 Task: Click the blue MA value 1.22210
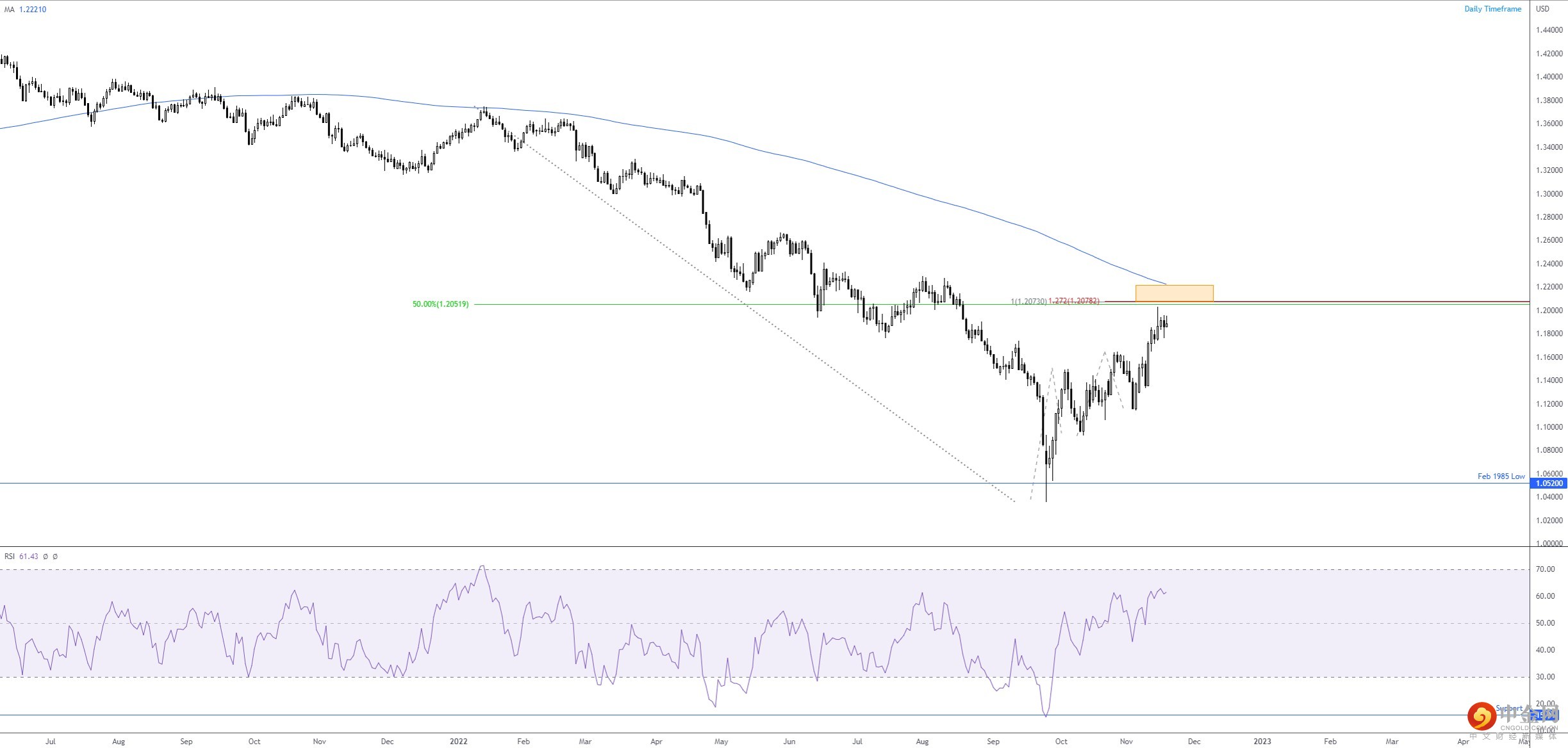click(31, 10)
